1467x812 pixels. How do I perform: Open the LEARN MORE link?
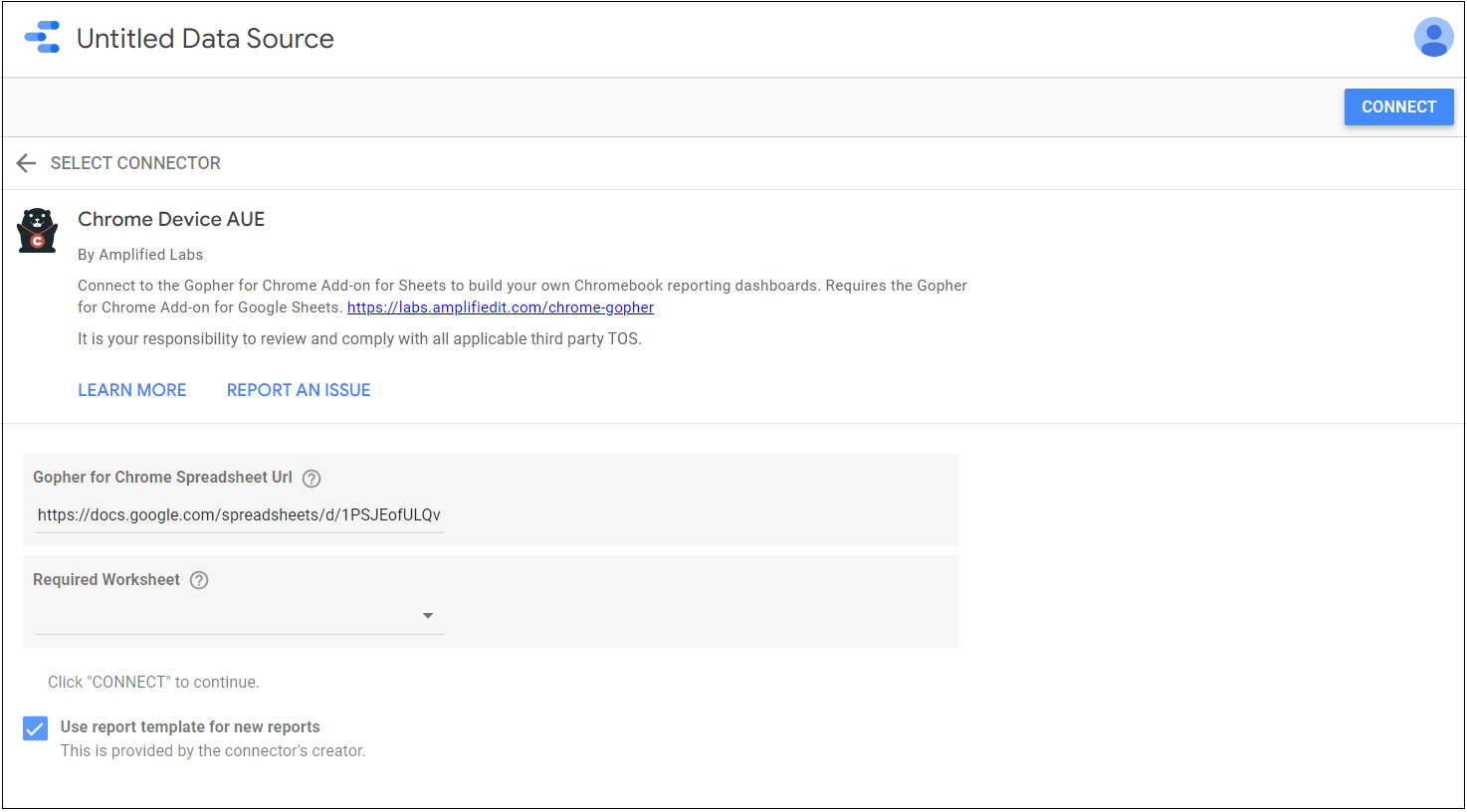[132, 390]
